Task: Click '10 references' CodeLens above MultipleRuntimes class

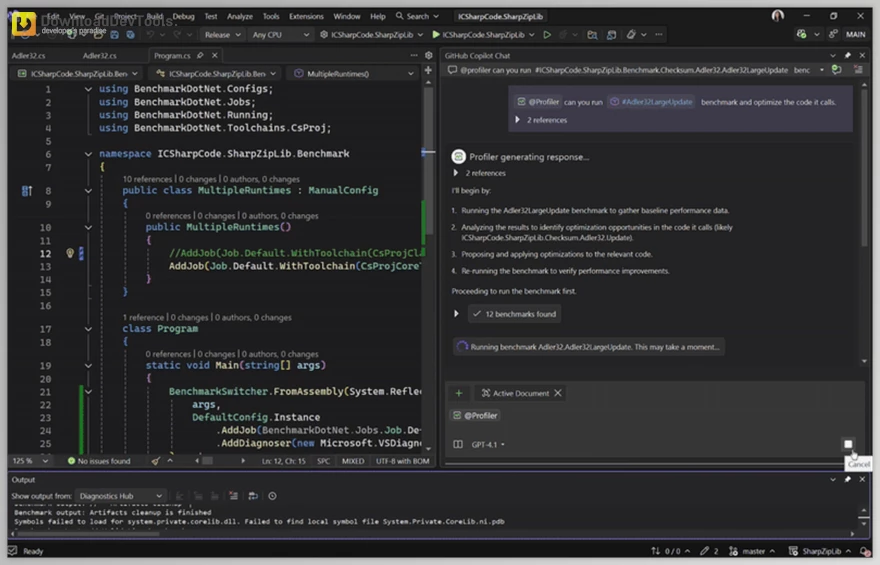Action: (147, 179)
